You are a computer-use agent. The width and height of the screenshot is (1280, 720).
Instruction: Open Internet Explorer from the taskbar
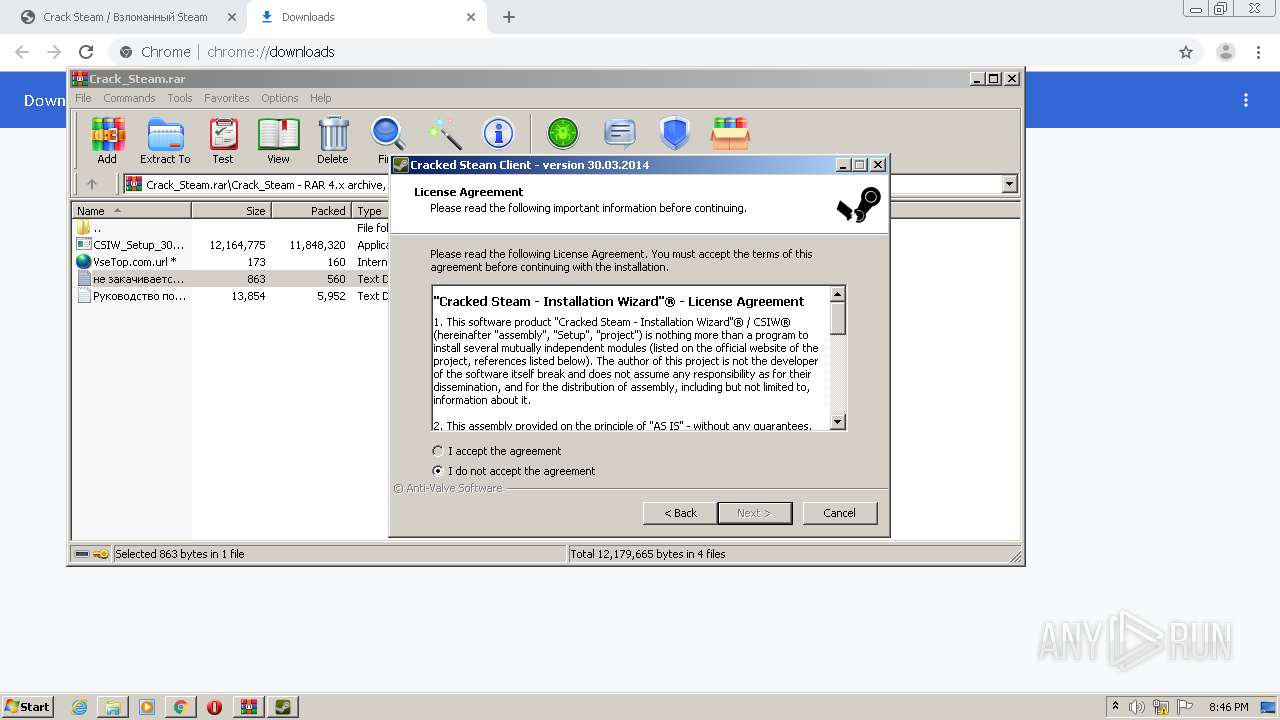coord(80,707)
